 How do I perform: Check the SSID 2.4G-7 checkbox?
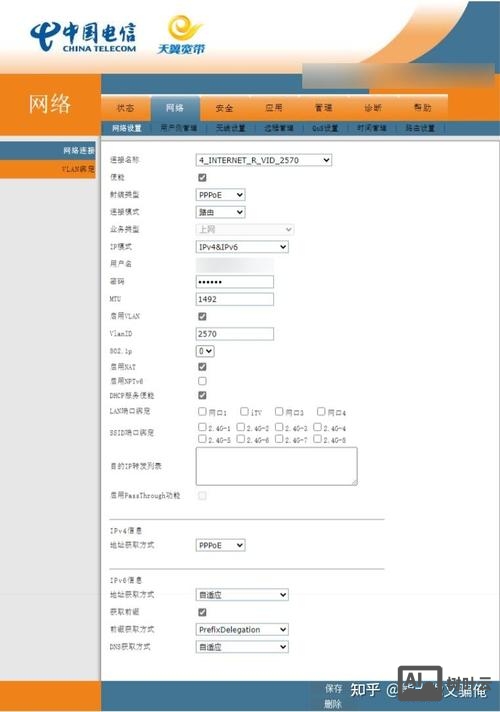click(279, 439)
